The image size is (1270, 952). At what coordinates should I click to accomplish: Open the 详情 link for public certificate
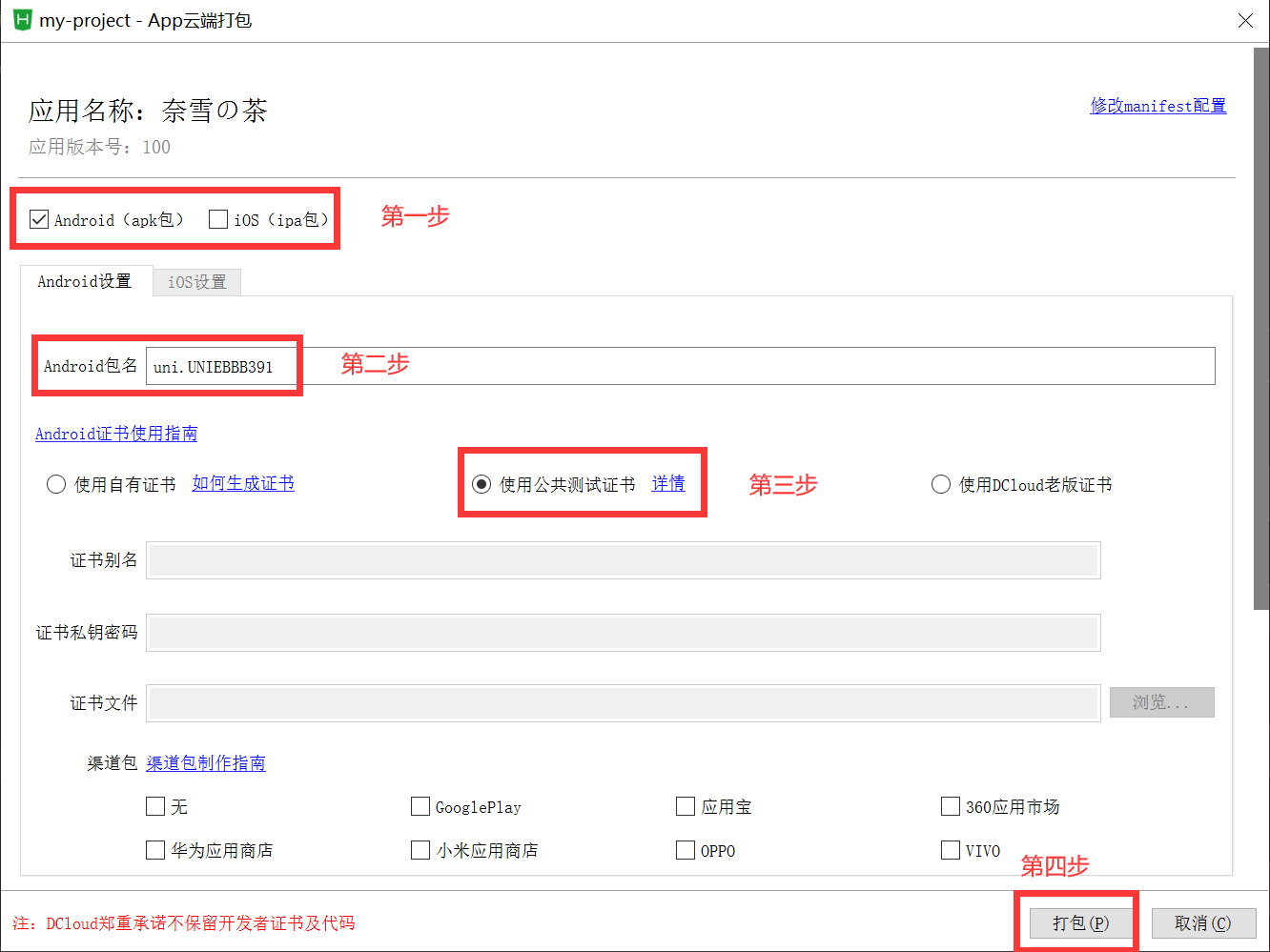pyautogui.click(x=668, y=484)
